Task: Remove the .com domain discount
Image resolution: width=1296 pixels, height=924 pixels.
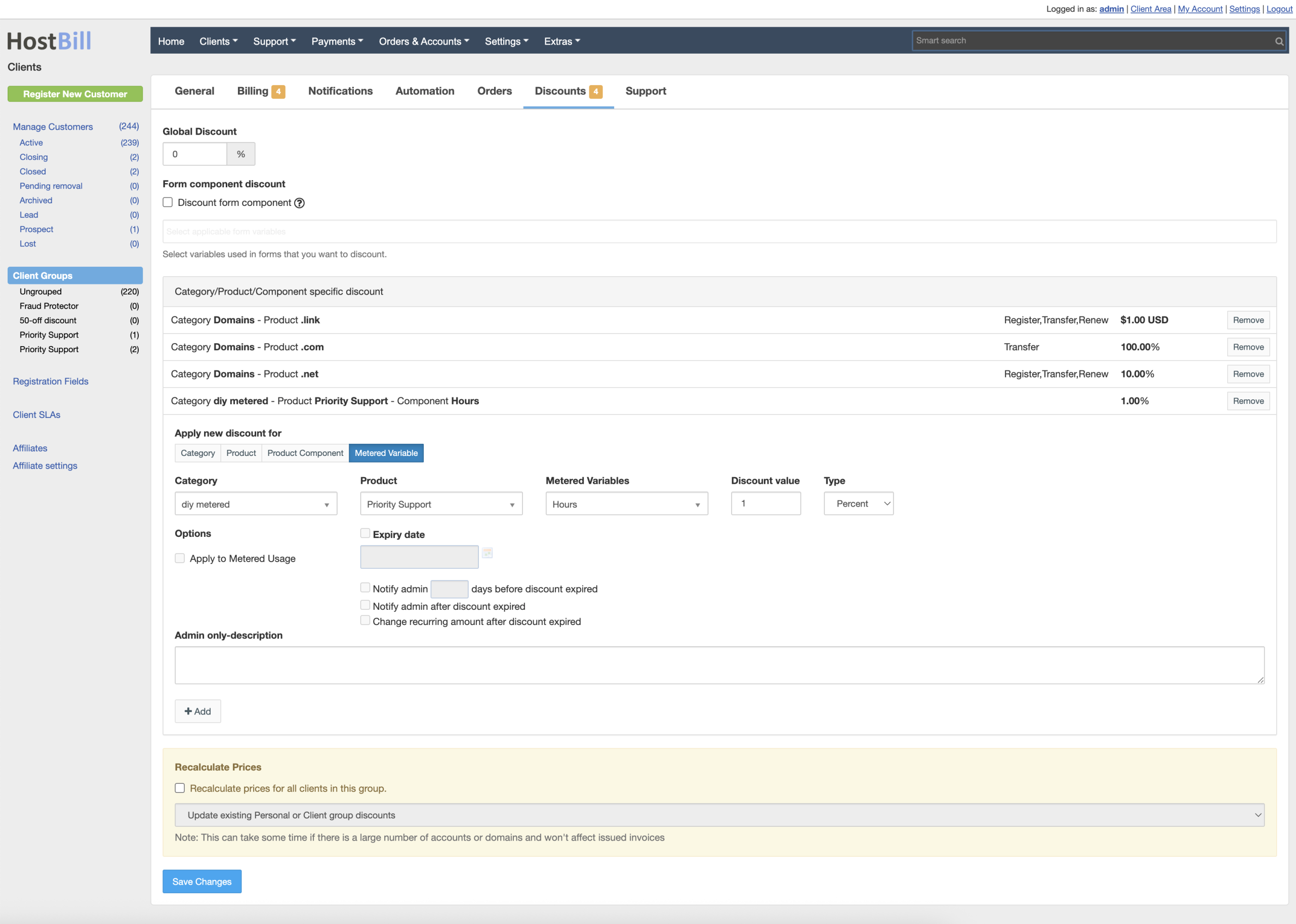Action: [x=1249, y=347]
